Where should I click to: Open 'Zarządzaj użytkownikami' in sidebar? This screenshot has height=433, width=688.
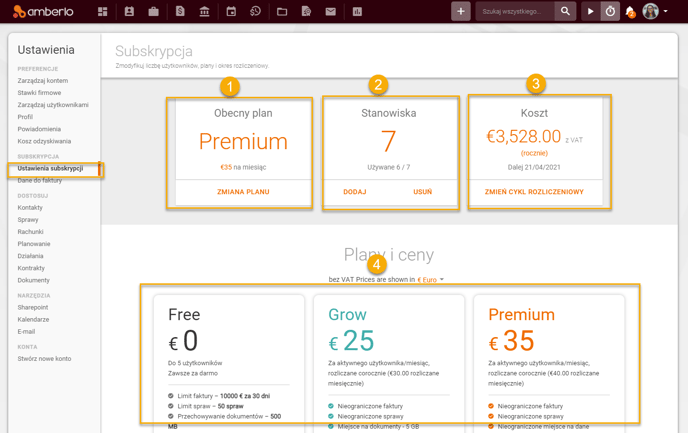[53, 105]
